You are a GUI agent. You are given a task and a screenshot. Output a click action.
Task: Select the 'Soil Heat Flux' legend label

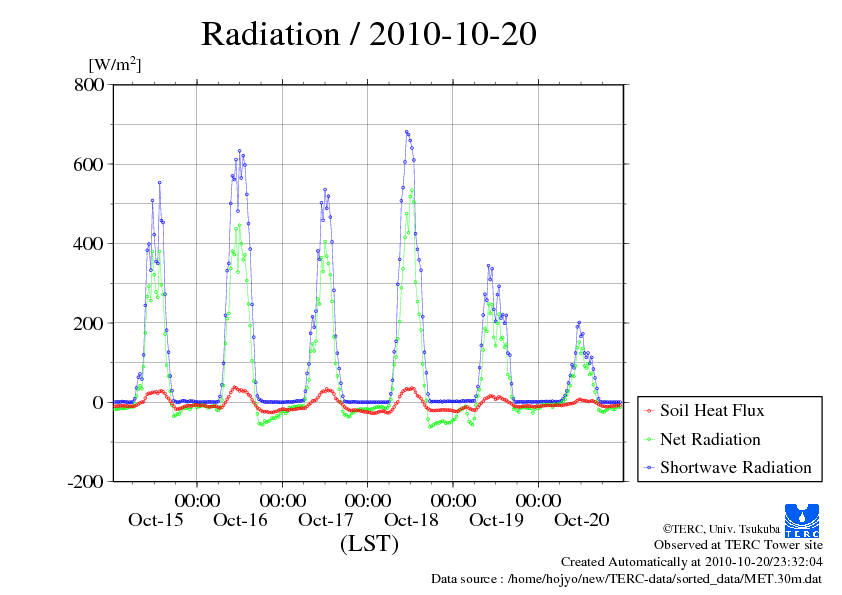[x=712, y=411]
